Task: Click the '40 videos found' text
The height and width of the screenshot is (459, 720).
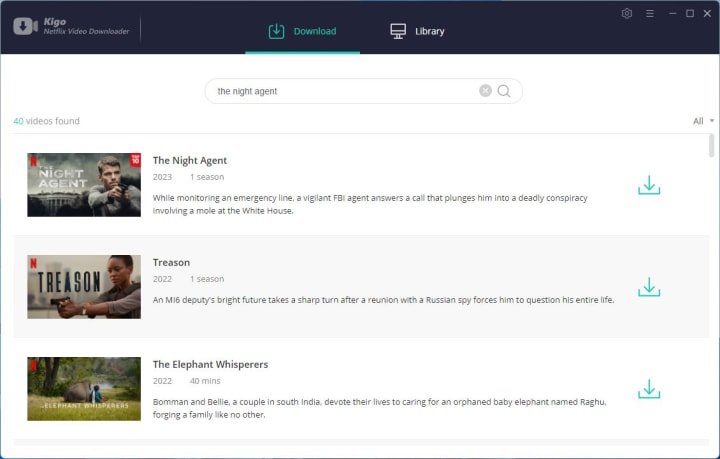Action: [46, 121]
